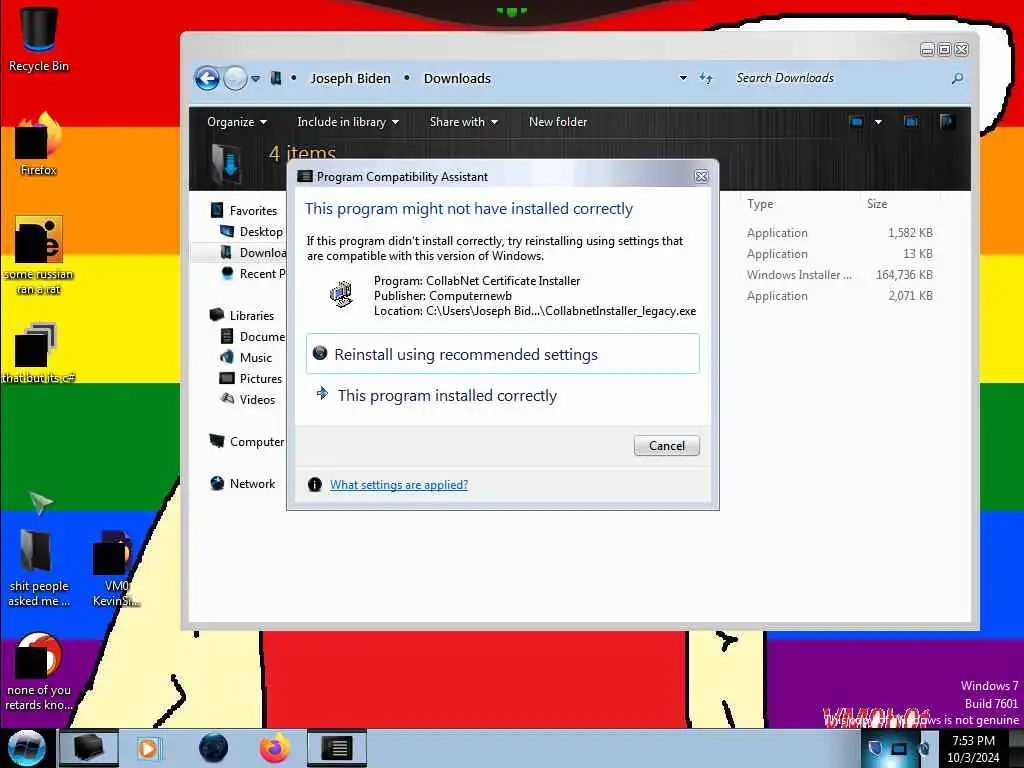Close the Program Compatibility Assistant dialog
The height and width of the screenshot is (768, 1024).
coord(701,176)
